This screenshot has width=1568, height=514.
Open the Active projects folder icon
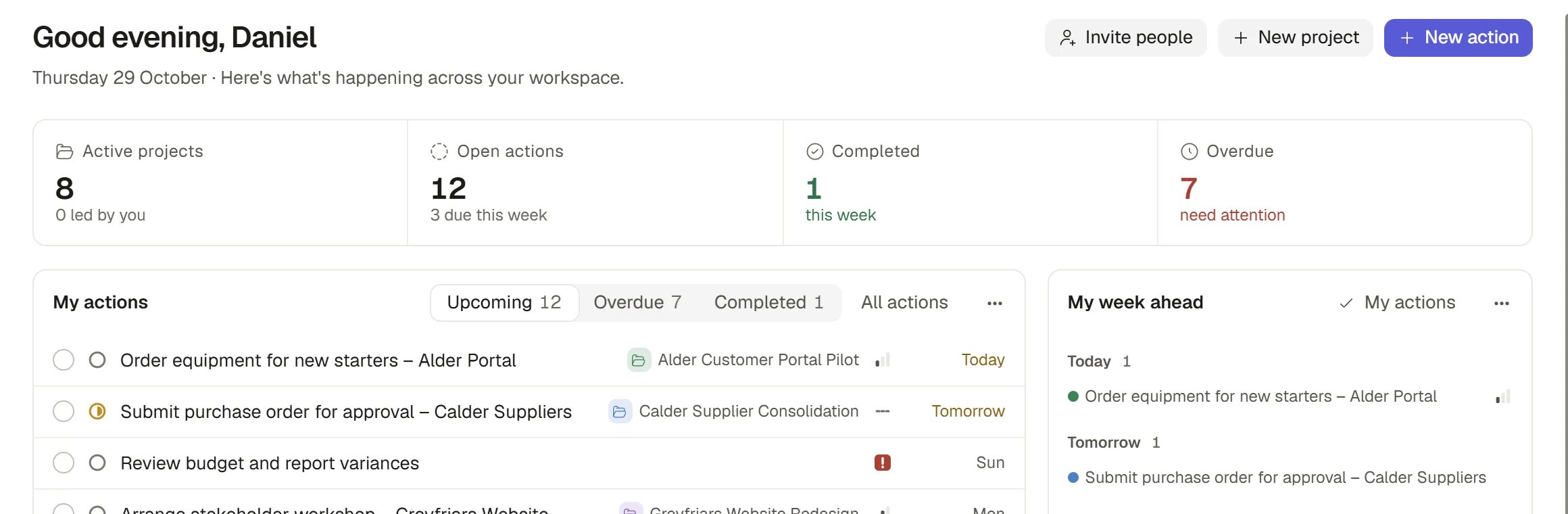tap(64, 151)
